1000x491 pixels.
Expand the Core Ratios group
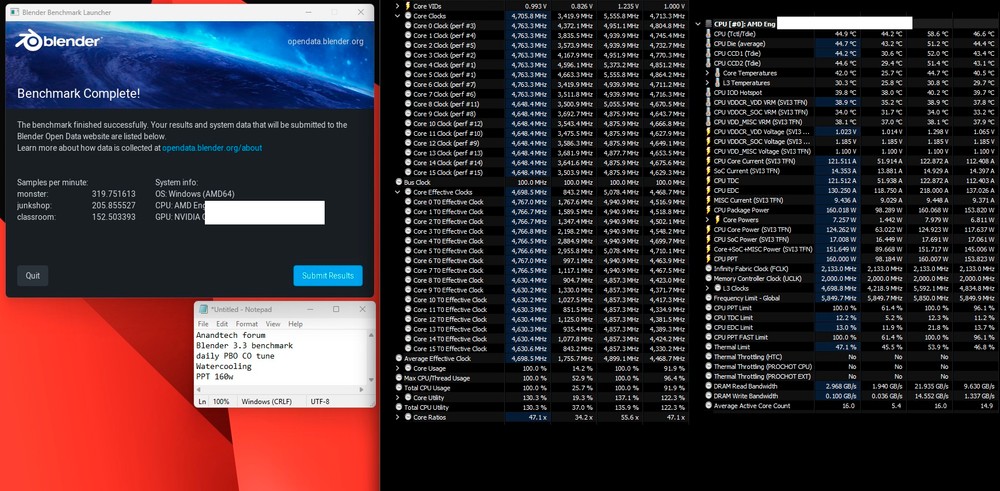pyautogui.click(x=398, y=417)
